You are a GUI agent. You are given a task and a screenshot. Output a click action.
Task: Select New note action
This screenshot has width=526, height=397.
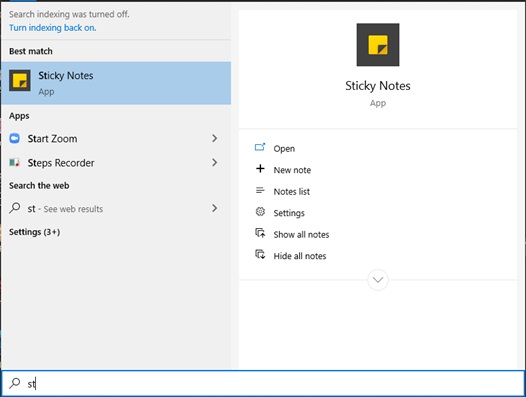(292, 170)
